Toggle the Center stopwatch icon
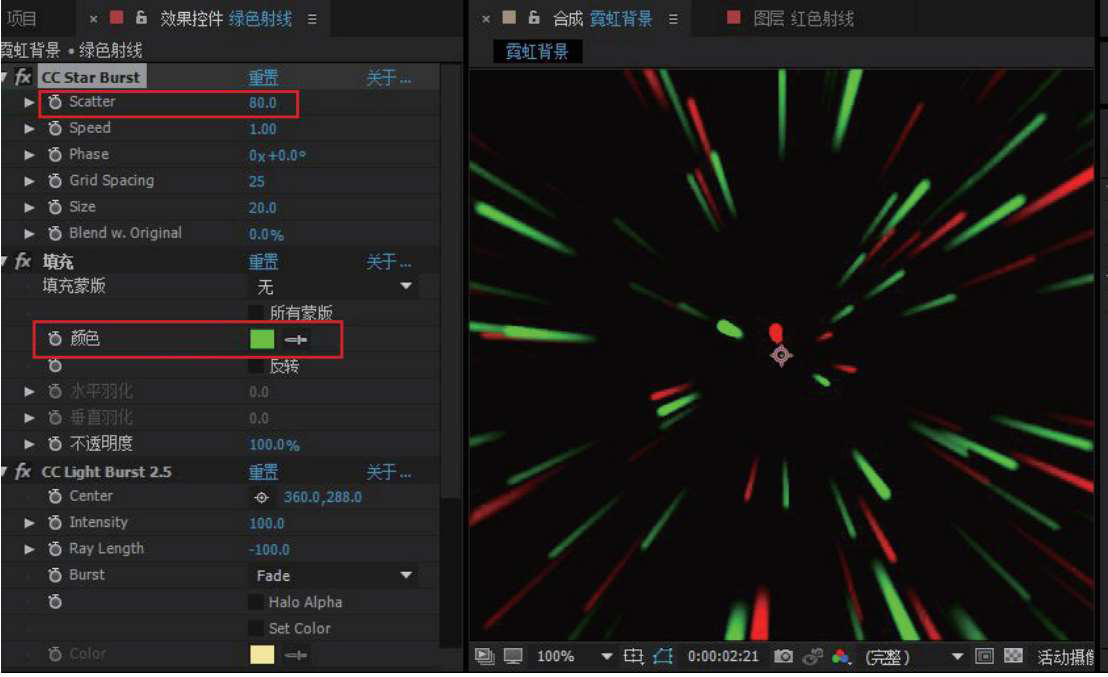The image size is (1108, 677). 55,497
